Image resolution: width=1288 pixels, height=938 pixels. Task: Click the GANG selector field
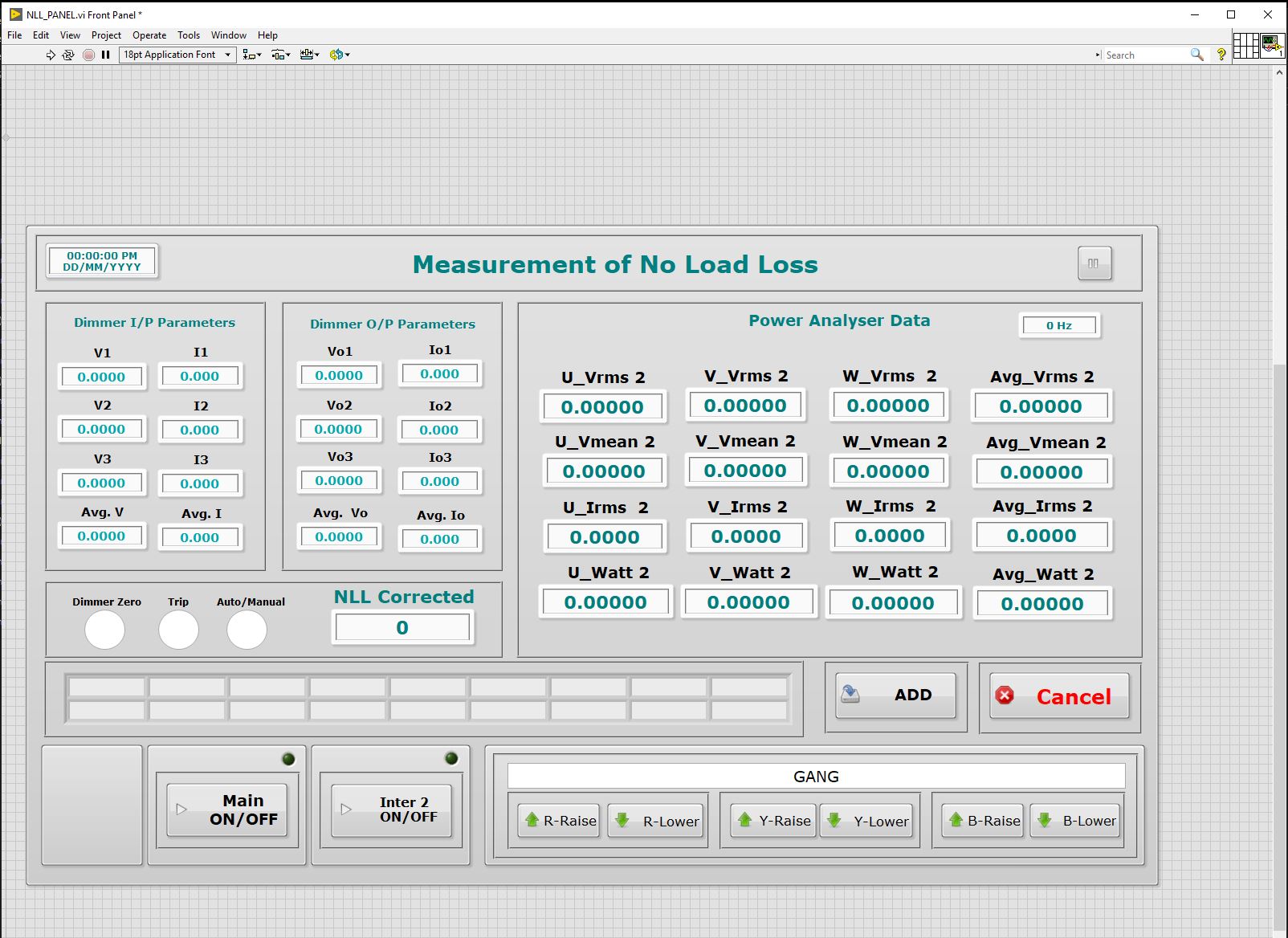pos(816,777)
